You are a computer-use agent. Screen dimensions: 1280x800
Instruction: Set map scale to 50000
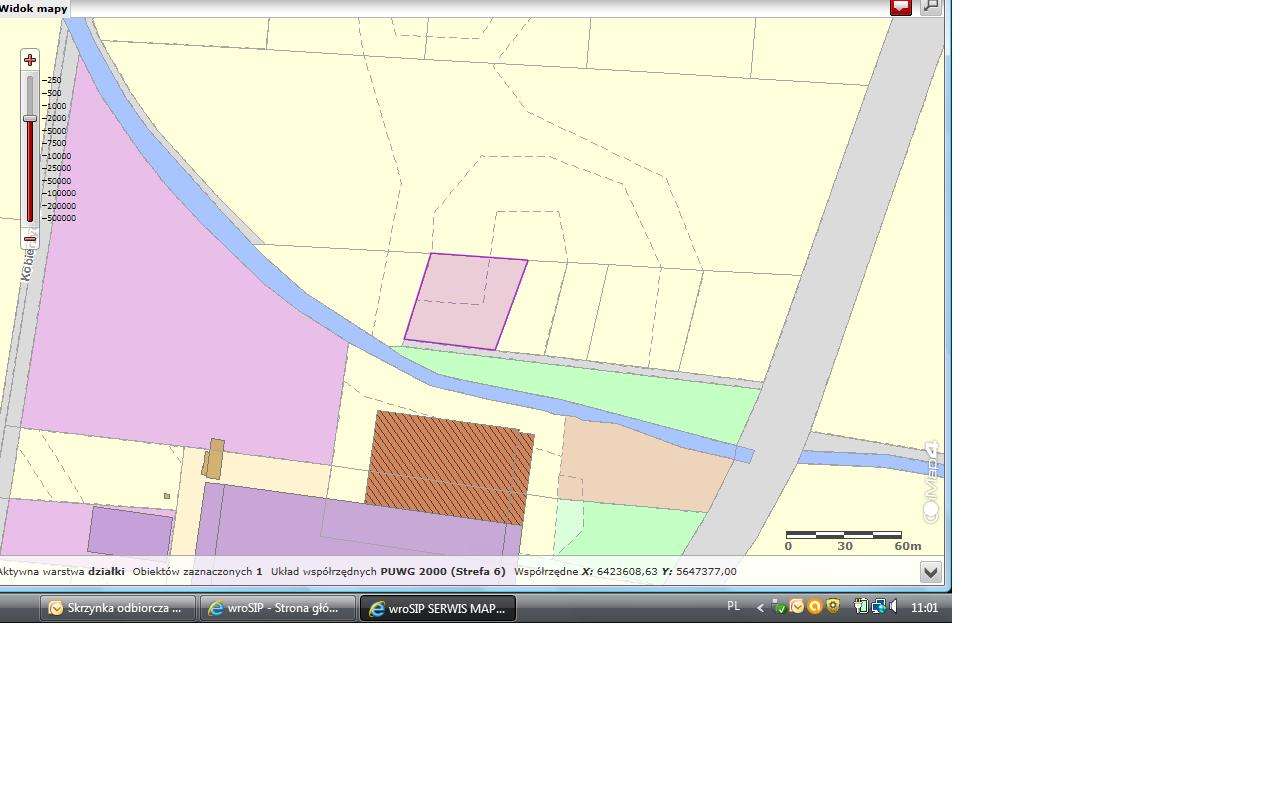pos(57,181)
